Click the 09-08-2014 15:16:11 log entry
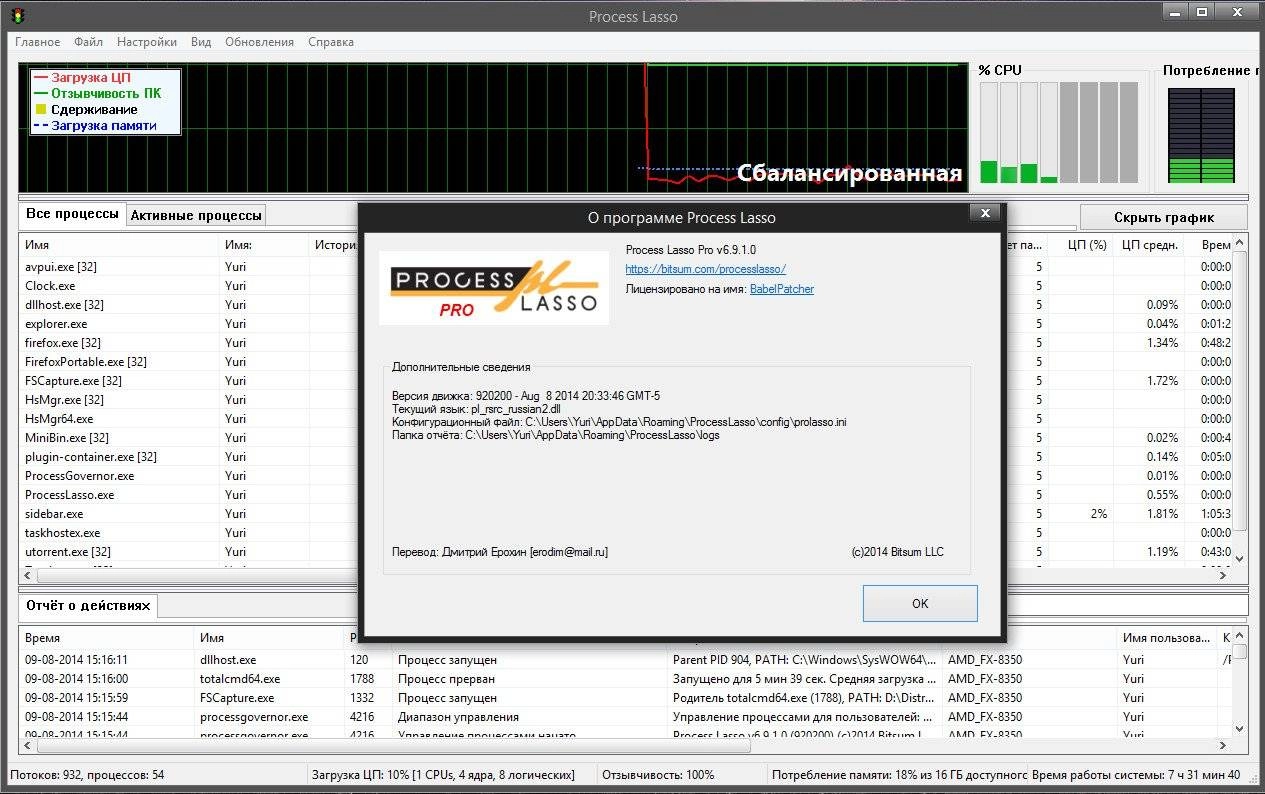The width and height of the screenshot is (1265, 794). tap(76, 660)
